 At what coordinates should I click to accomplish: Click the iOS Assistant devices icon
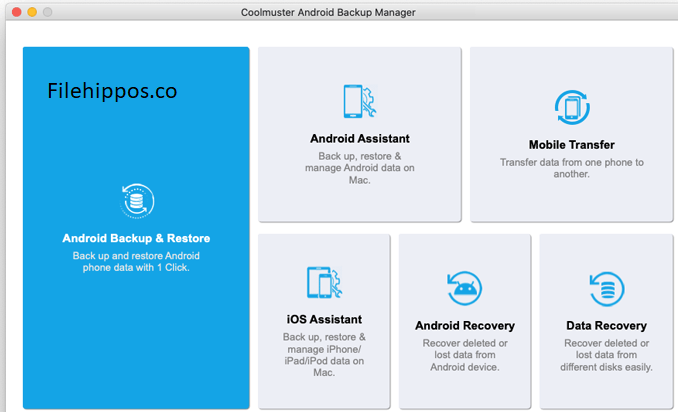(324, 283)
